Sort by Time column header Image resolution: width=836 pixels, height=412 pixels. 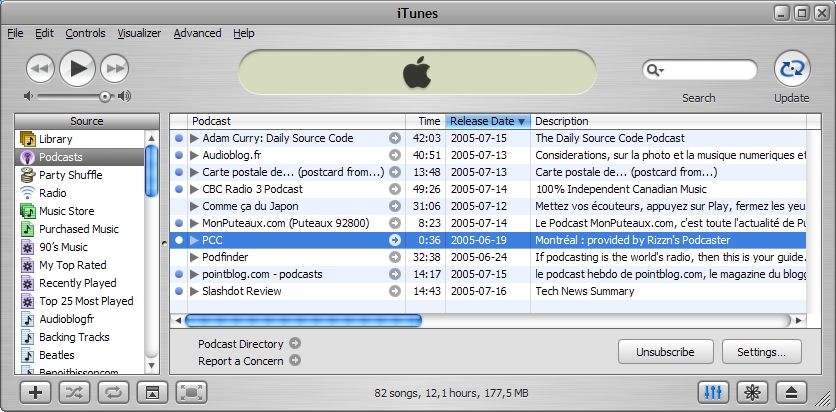click(425, 121)
